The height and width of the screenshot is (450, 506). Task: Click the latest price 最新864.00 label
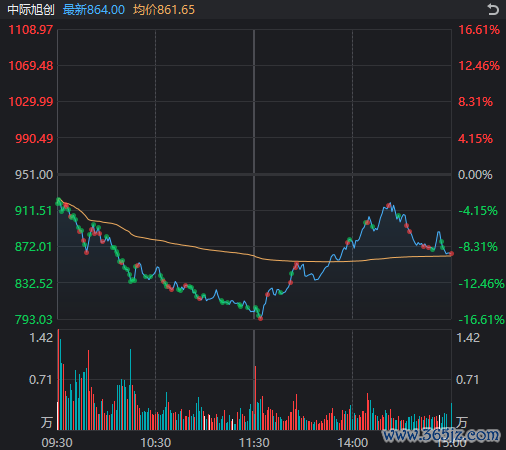click(94, 10)
